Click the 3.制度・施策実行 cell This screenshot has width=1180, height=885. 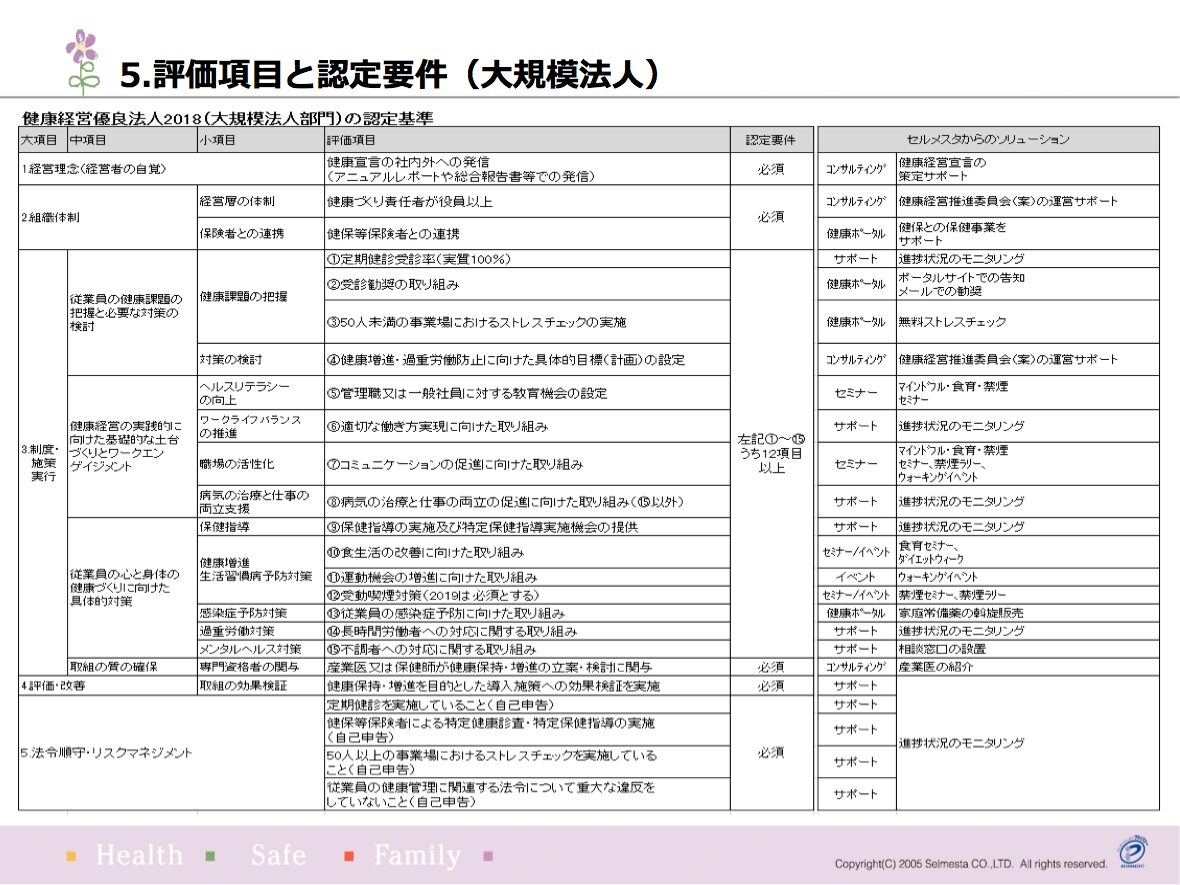point(43,463)
